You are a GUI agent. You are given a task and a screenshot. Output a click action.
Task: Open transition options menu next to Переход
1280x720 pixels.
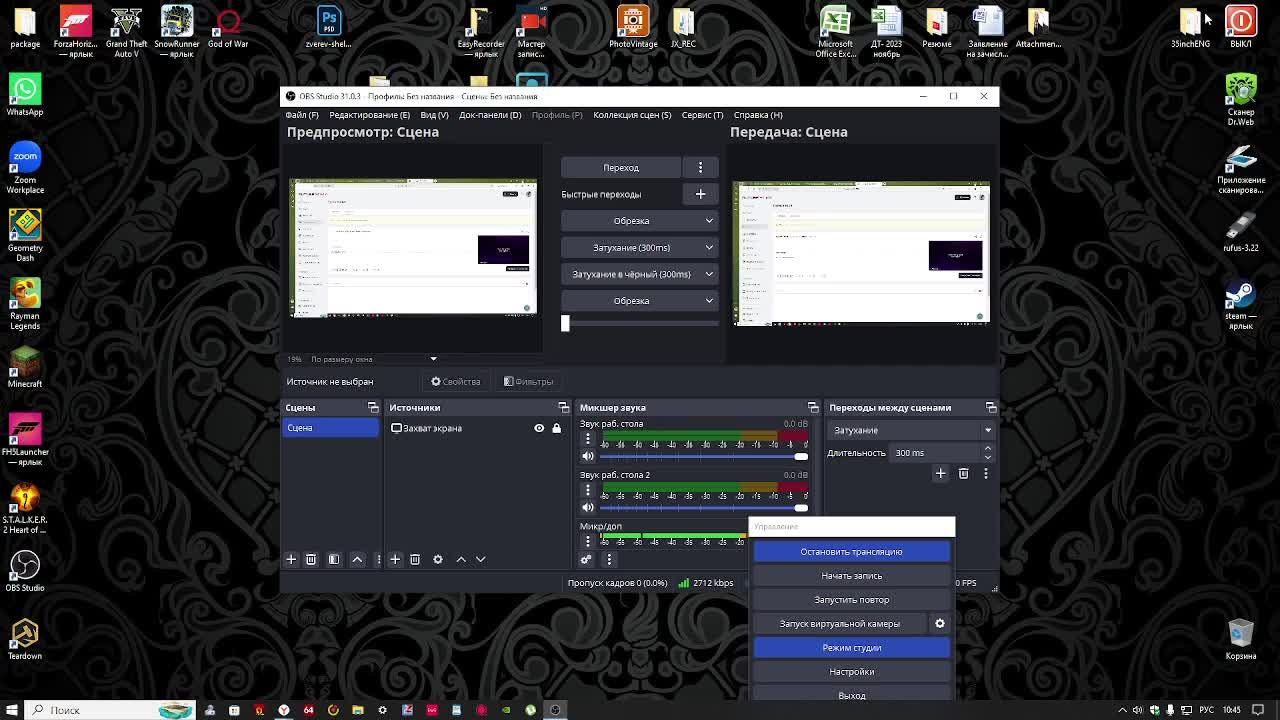(x=700, y=167)
